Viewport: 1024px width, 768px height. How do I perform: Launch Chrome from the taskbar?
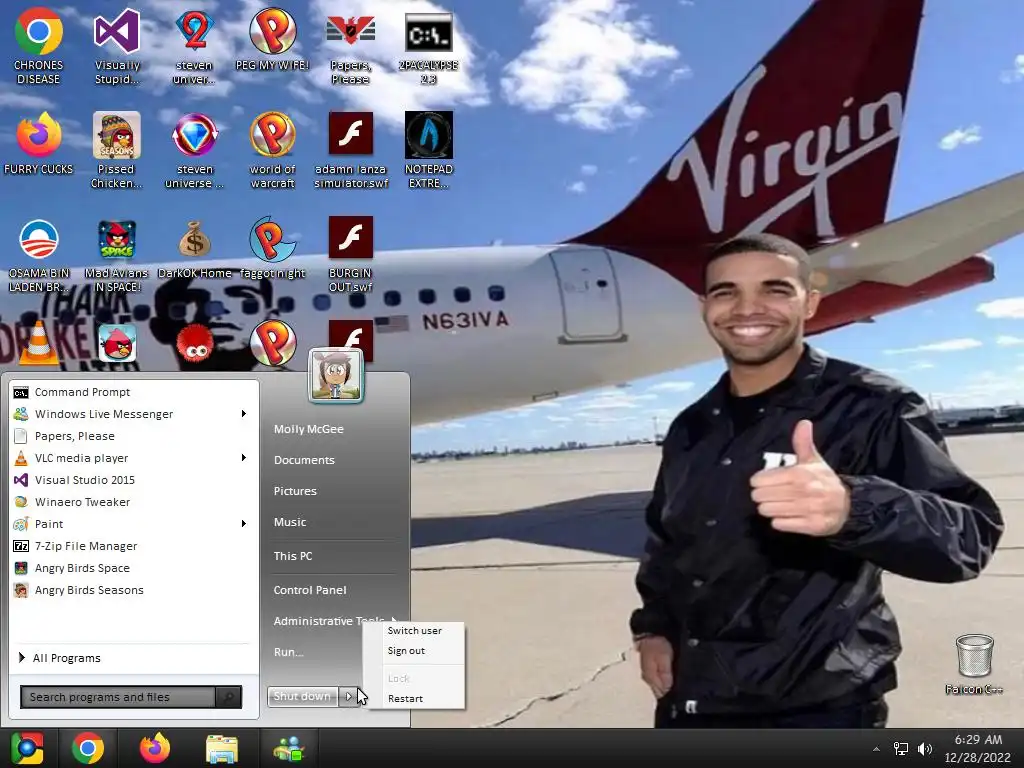[x=88, y=748]
